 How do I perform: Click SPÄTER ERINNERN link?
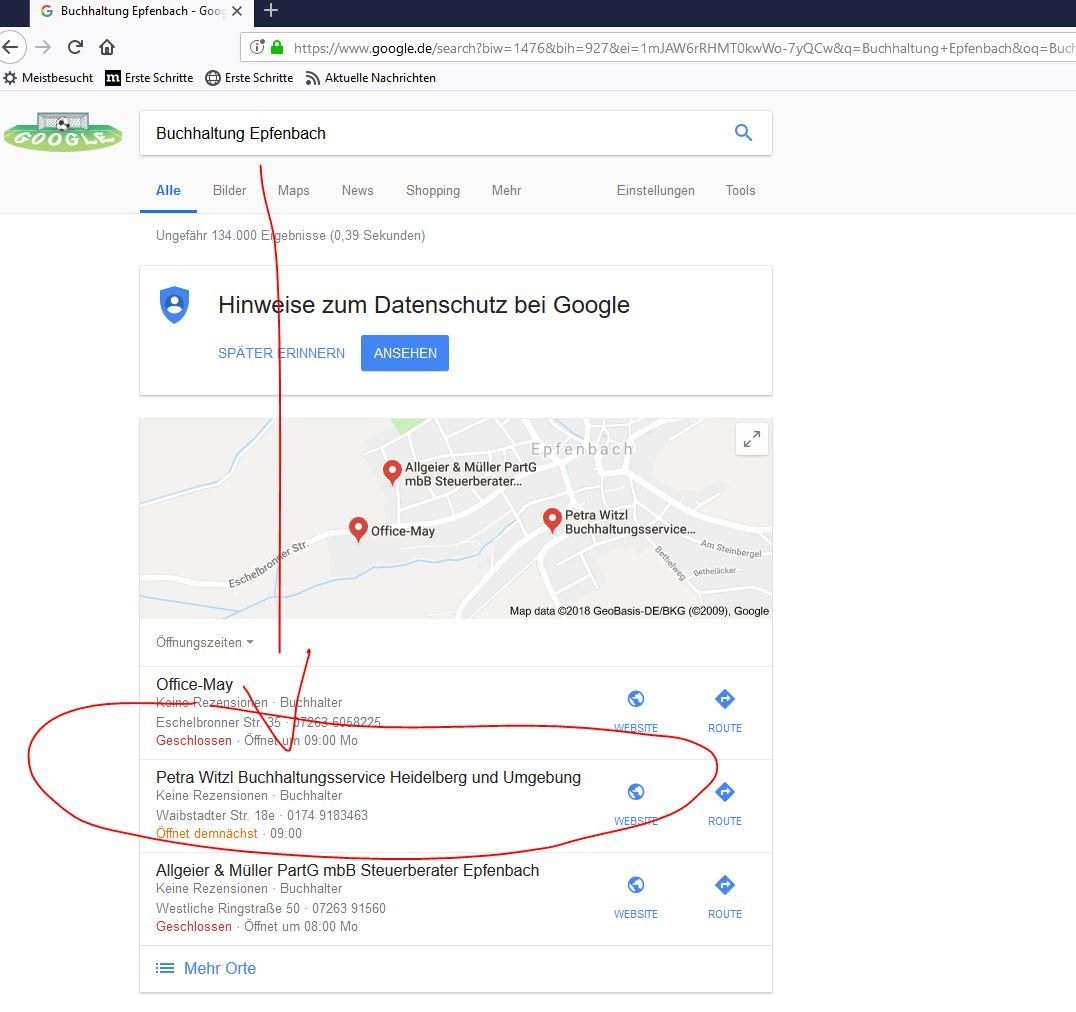click(x=281, y=353)
